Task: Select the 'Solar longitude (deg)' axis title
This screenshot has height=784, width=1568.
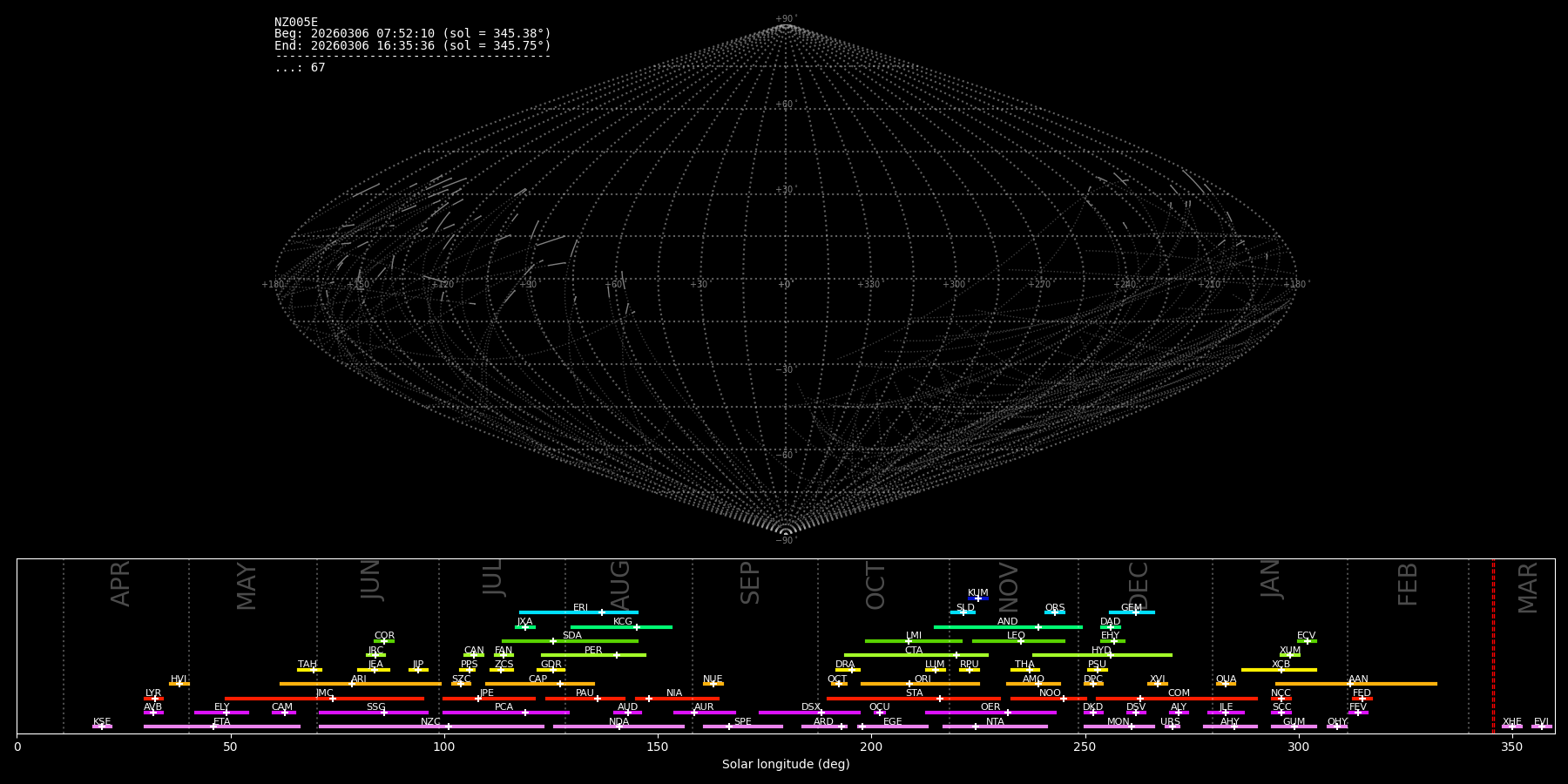Action: 786,764
